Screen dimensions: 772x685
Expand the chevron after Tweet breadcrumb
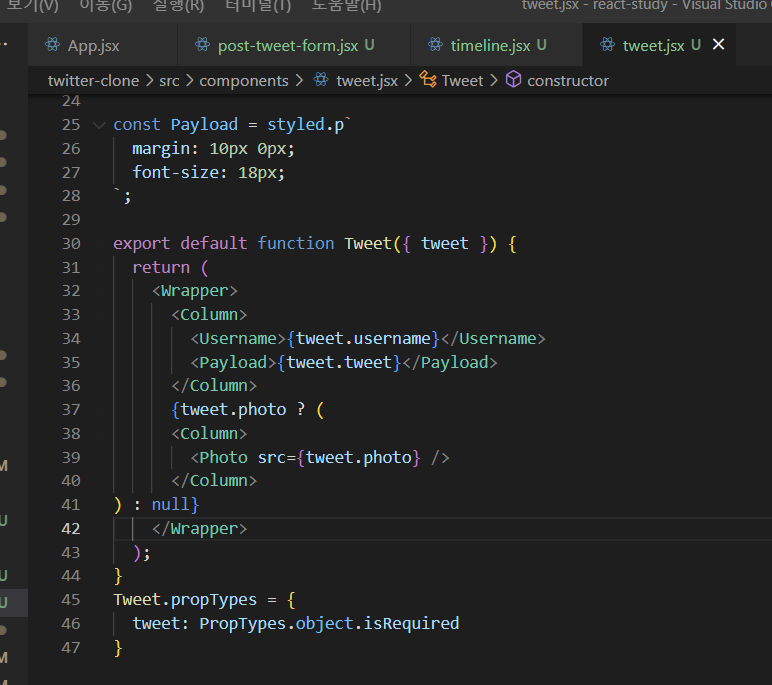[x=494, y=81]
